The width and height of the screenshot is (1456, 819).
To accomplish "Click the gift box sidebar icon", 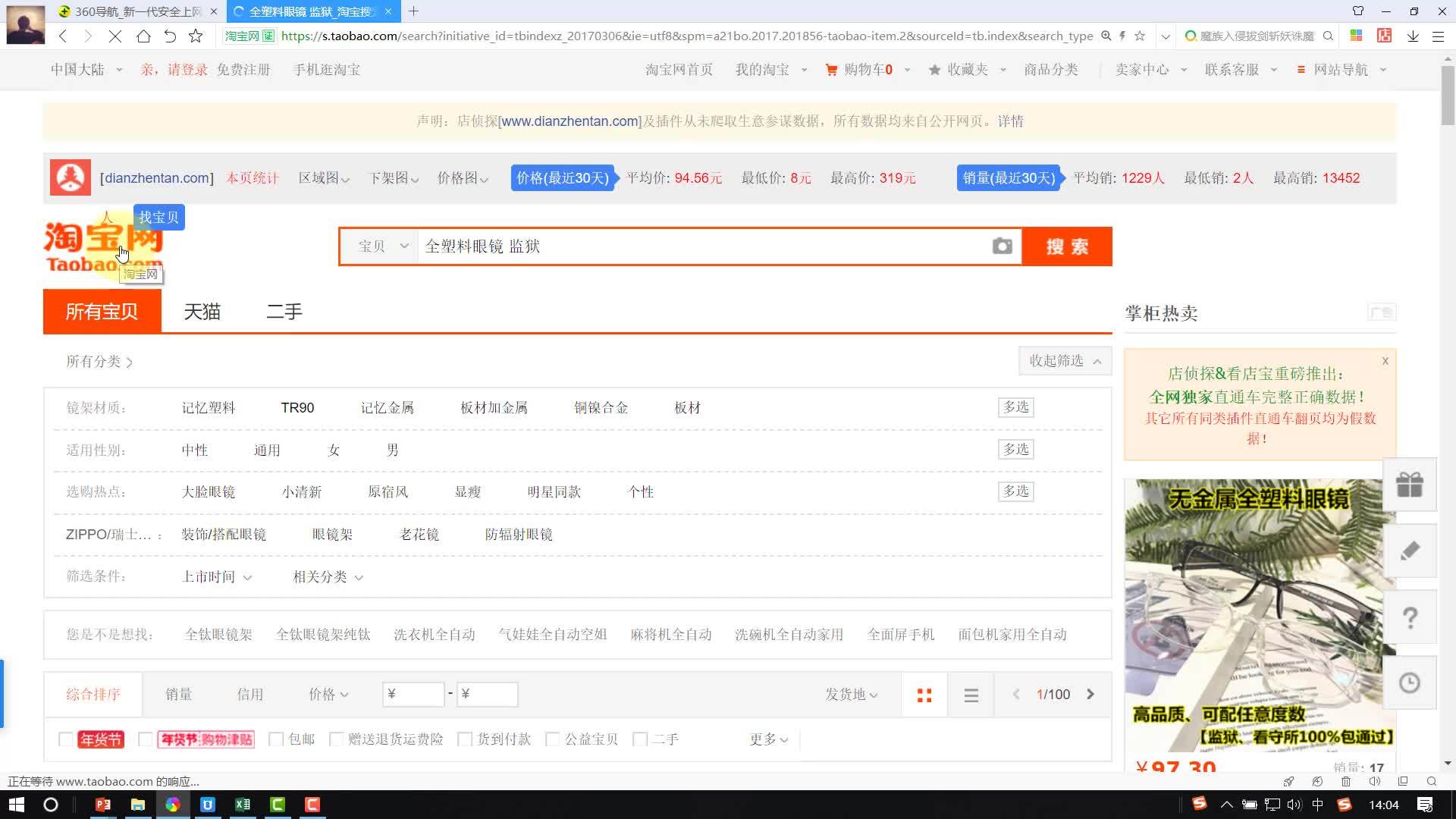I will 1409,485.
